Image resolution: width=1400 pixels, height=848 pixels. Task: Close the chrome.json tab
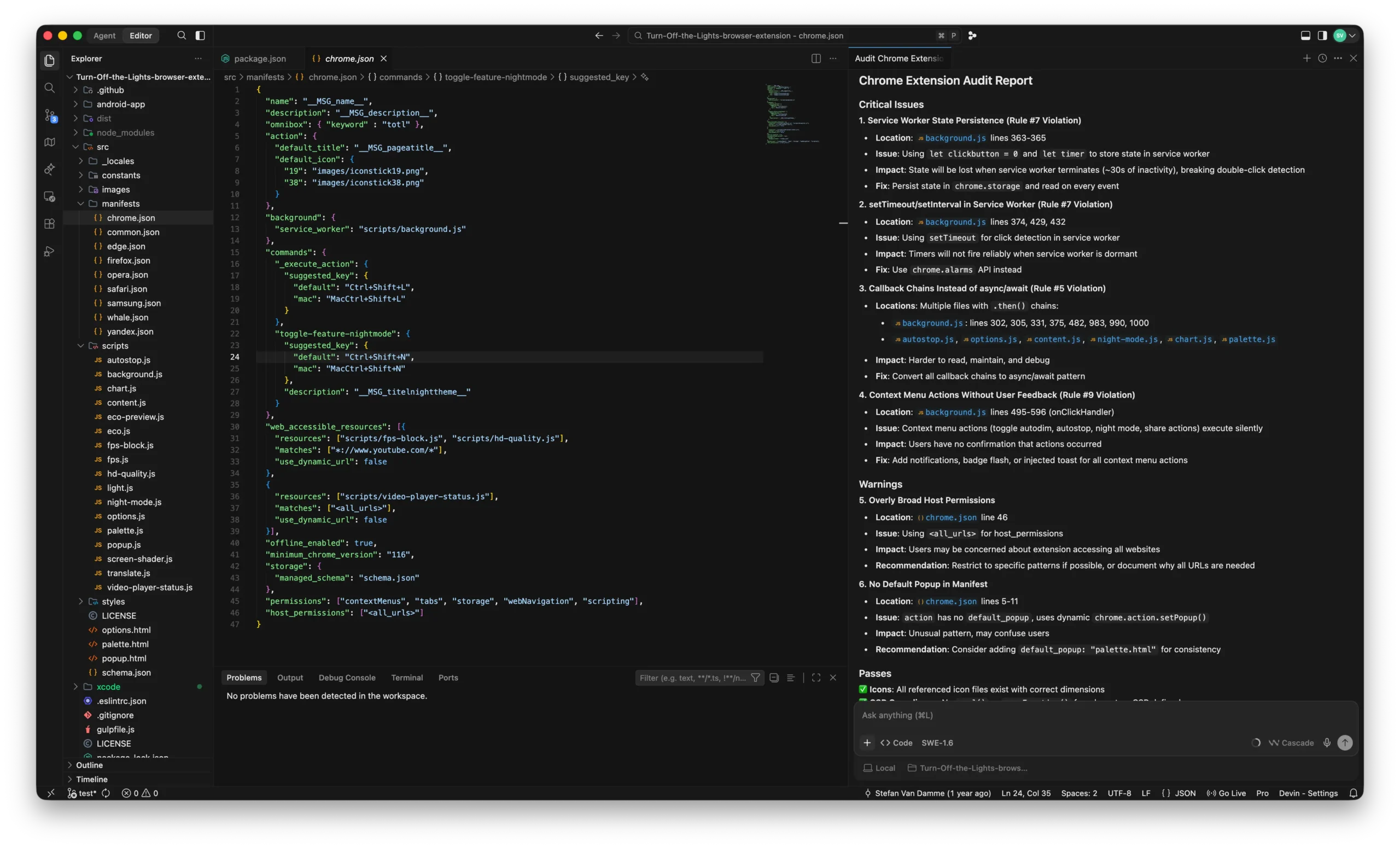pos(383,59)
